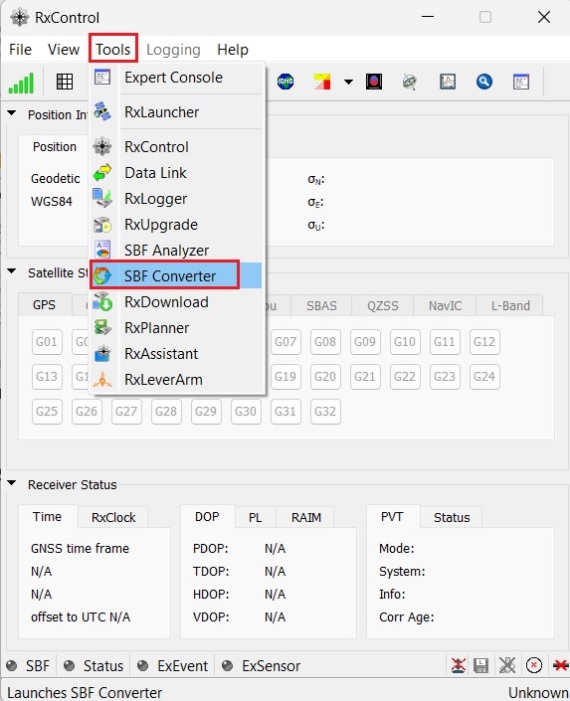
Task: Collapse the Receiver Status section triangle
Action: click(x=12, y=483)
